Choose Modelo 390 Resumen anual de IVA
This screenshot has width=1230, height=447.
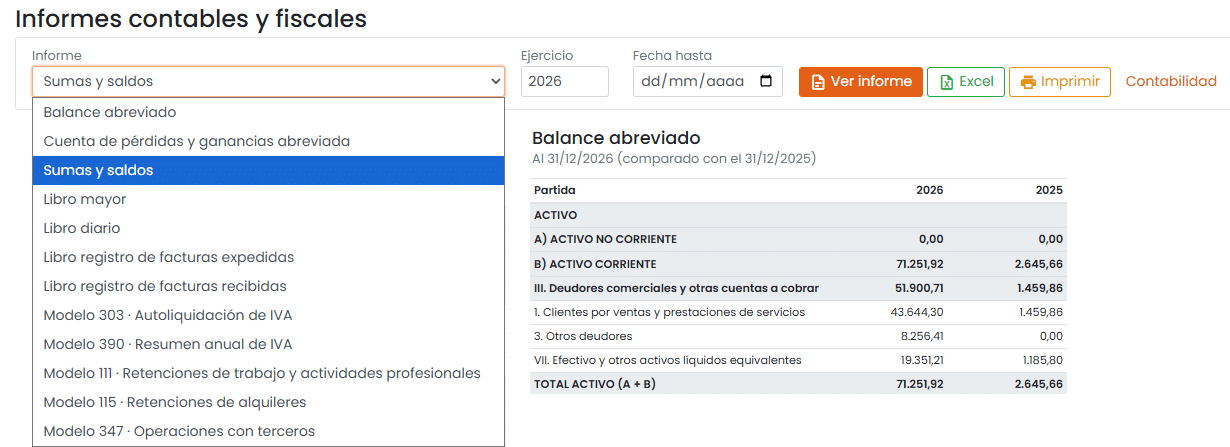(x=268, y=344)
